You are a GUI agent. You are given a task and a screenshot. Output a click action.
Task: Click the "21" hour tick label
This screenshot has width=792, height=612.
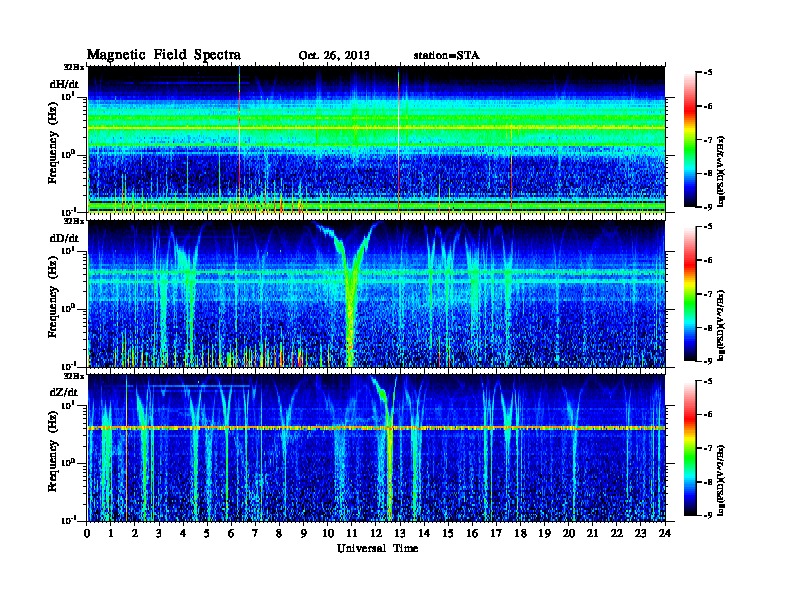[x=592, y=533]
